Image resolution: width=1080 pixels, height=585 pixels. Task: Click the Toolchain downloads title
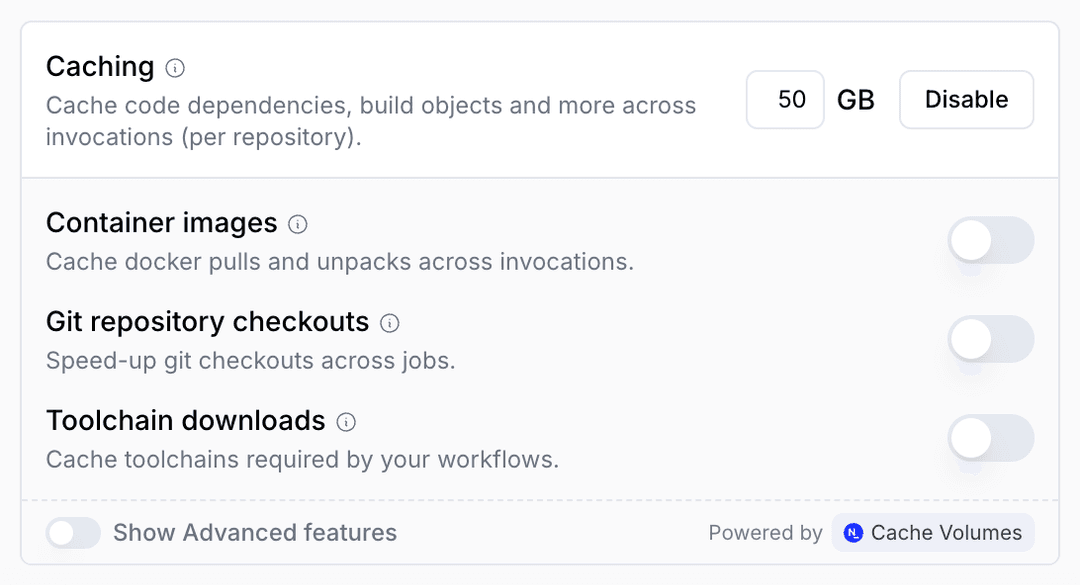click(x=185, y=420)
